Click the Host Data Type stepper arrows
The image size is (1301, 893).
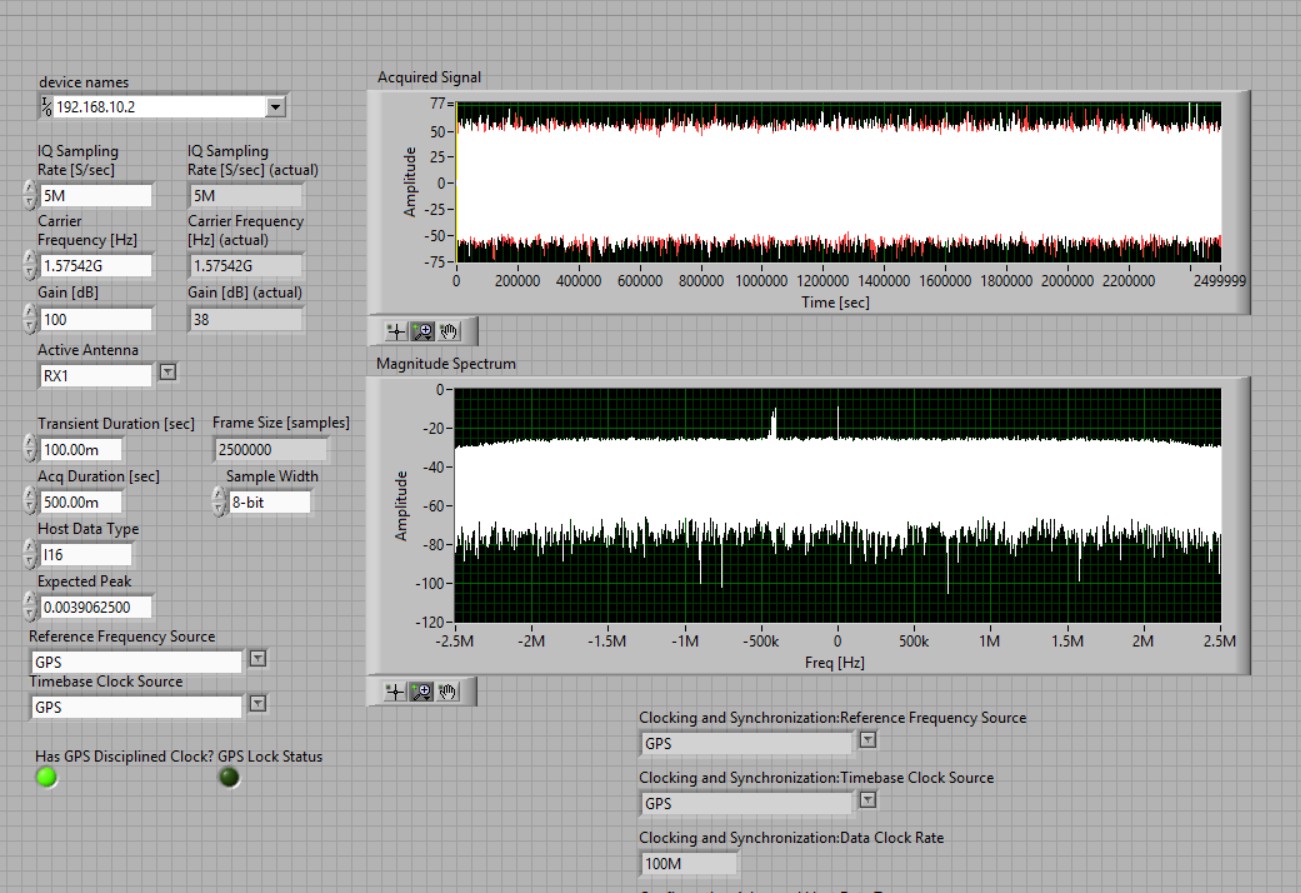click(29, 553)
